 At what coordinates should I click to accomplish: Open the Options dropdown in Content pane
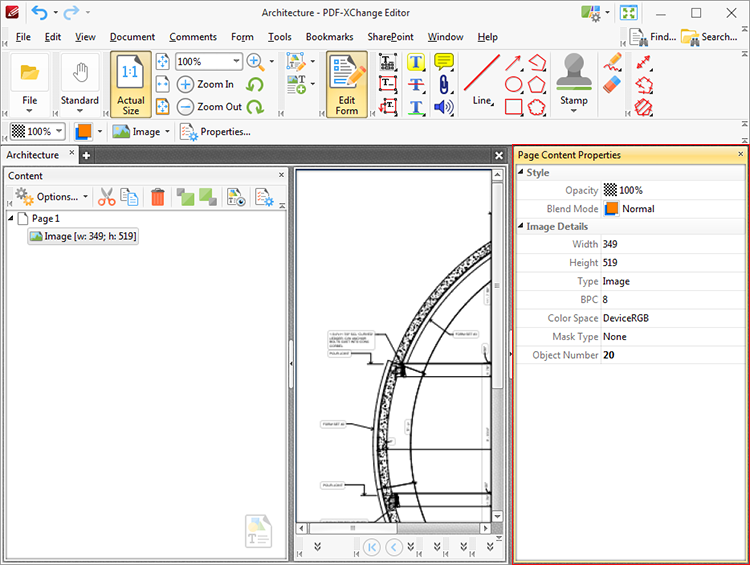[52, 197]
